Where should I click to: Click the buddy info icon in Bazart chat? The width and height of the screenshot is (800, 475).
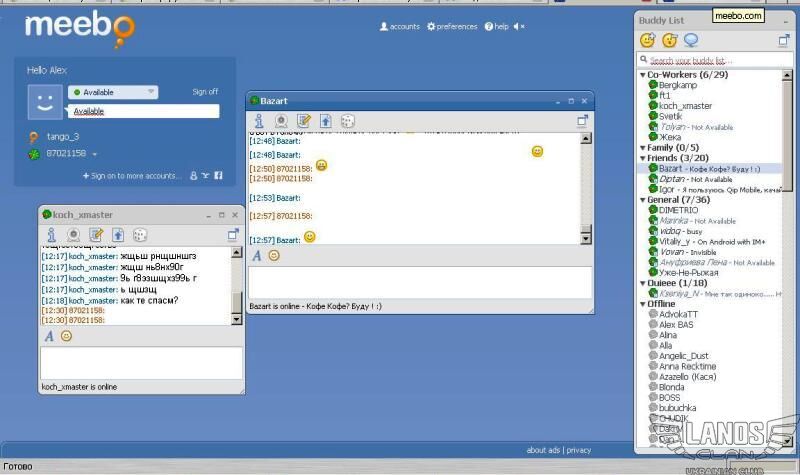pos(259,121)
